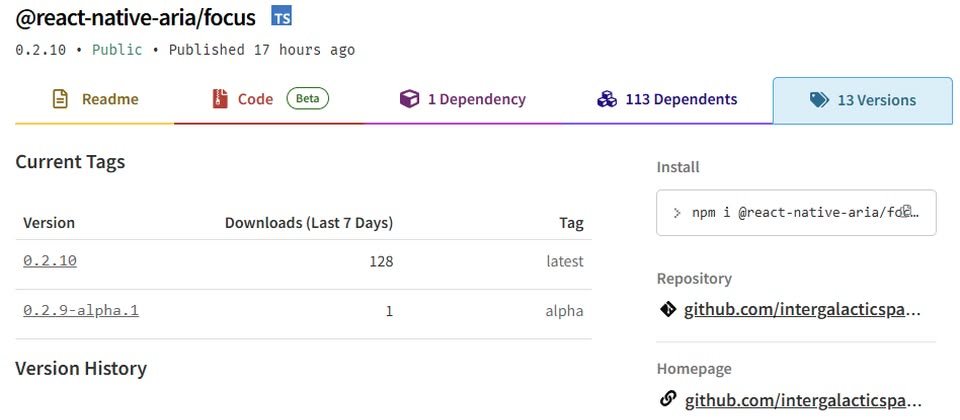Screen dimensions: 960x420
Task: Open the 1 Dependency tab
Action: [x=462, y=100]
